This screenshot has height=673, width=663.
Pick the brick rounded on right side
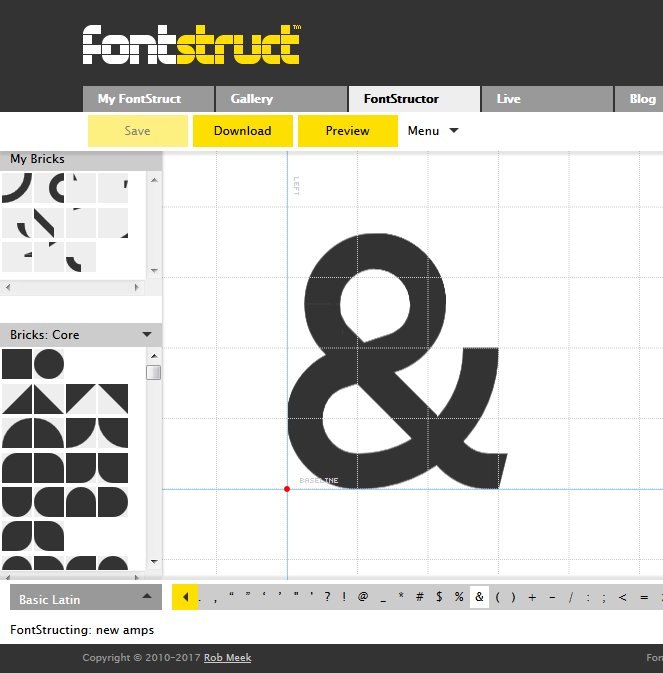click(113, 502)
